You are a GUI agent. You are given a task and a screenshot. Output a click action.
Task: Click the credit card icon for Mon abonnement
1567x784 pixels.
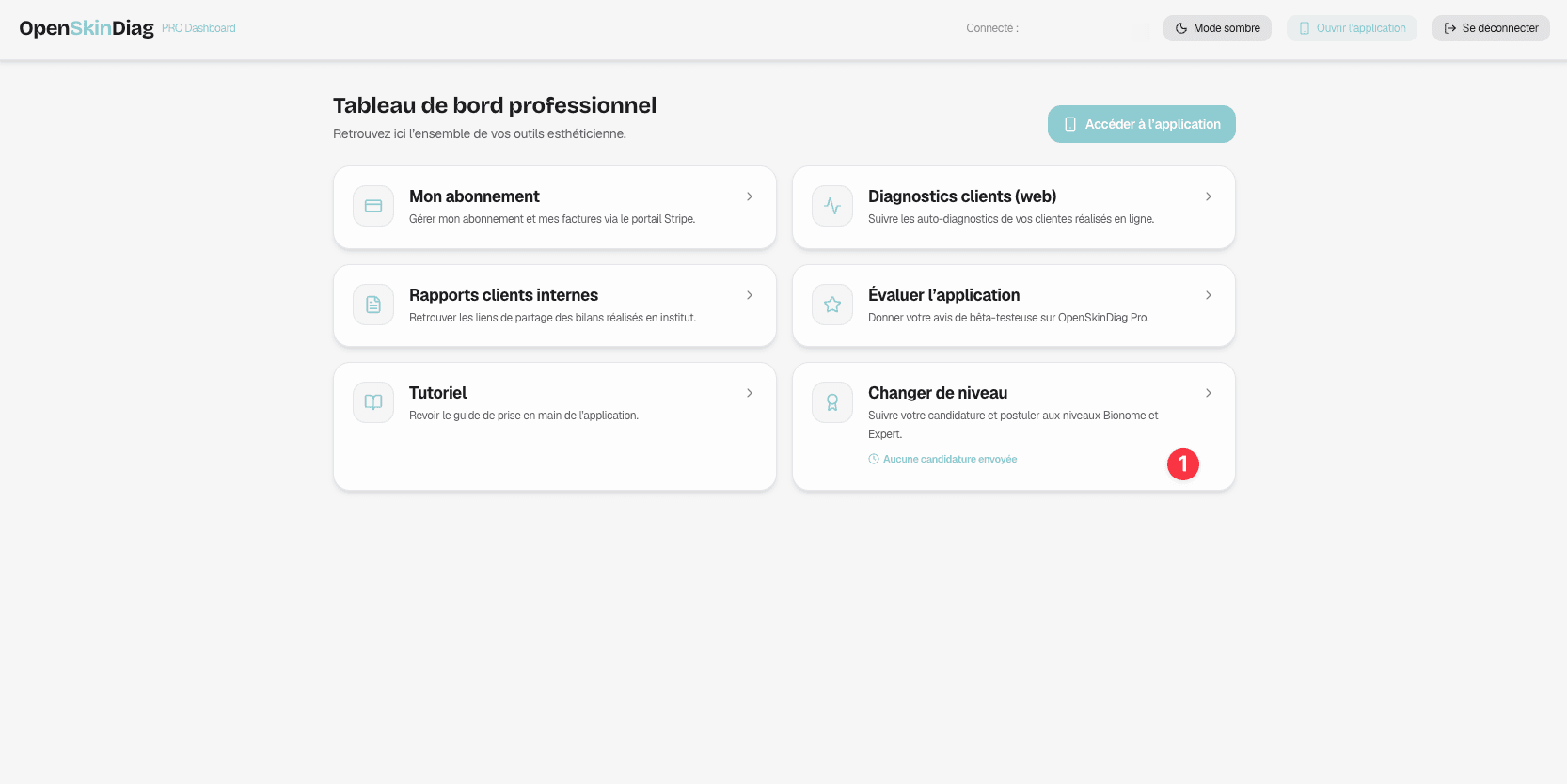[x=373, y=206]
